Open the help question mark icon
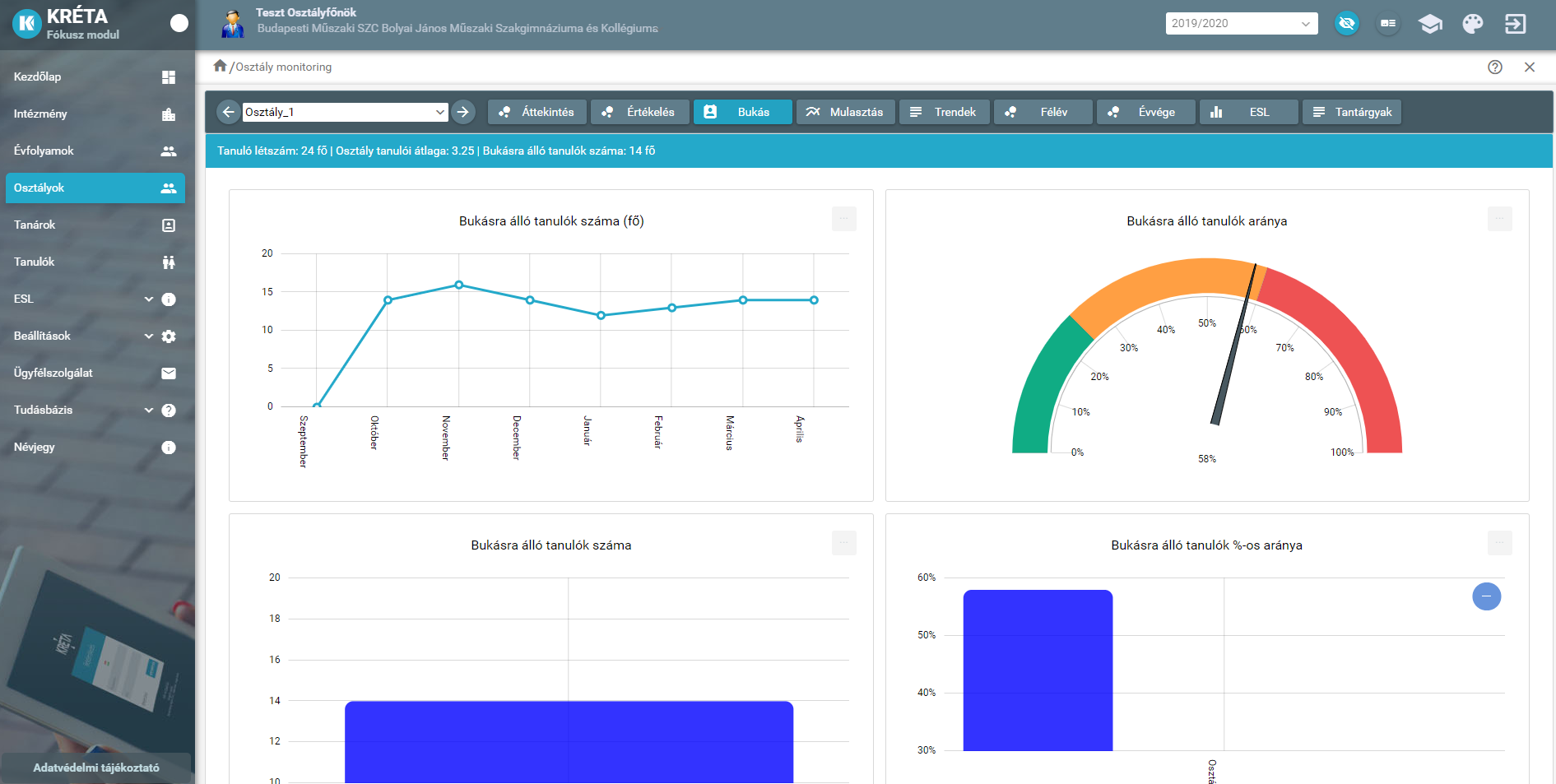This screenshot has width=1556, height=784. point(1495,67)
